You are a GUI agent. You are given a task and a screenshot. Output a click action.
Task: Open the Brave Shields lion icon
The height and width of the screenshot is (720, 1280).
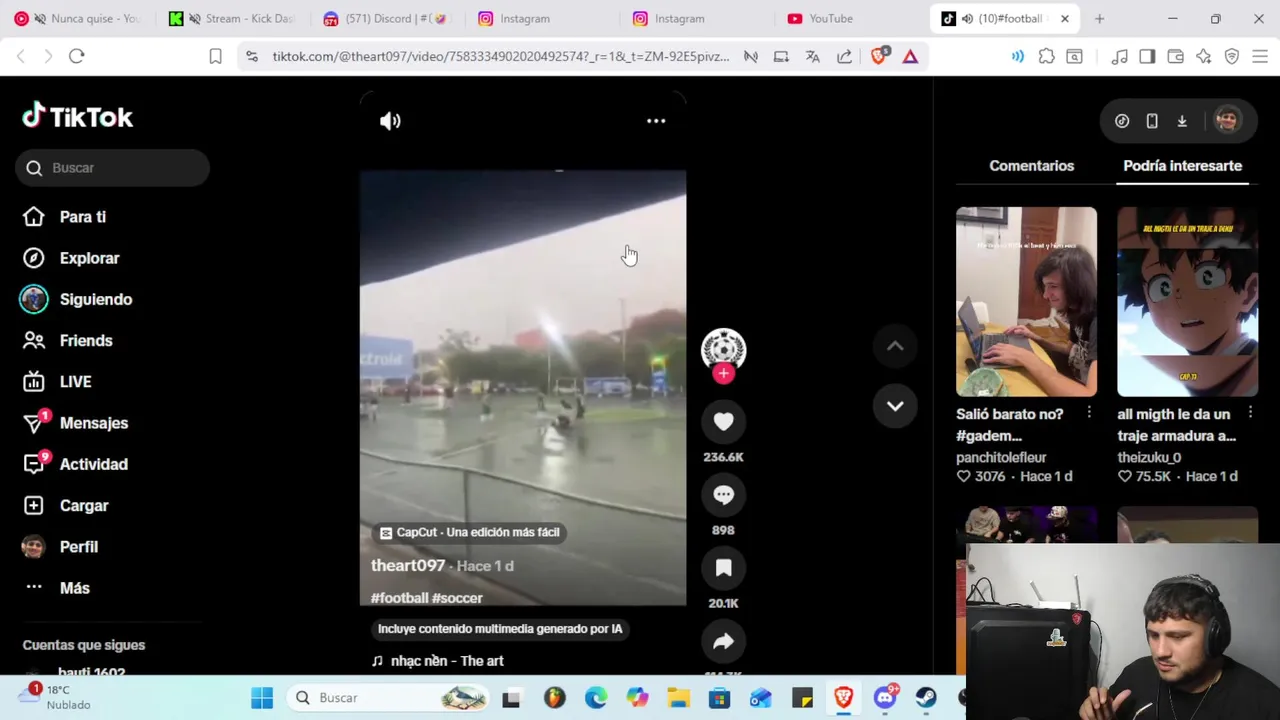tap(878, 56)
